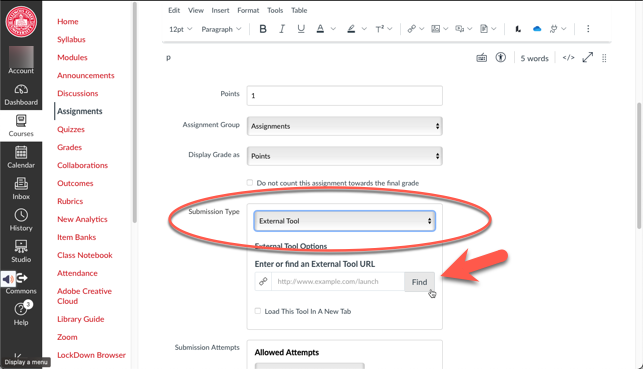Open Class Notebook link
The image size is (643, 369).
(84, 255)
